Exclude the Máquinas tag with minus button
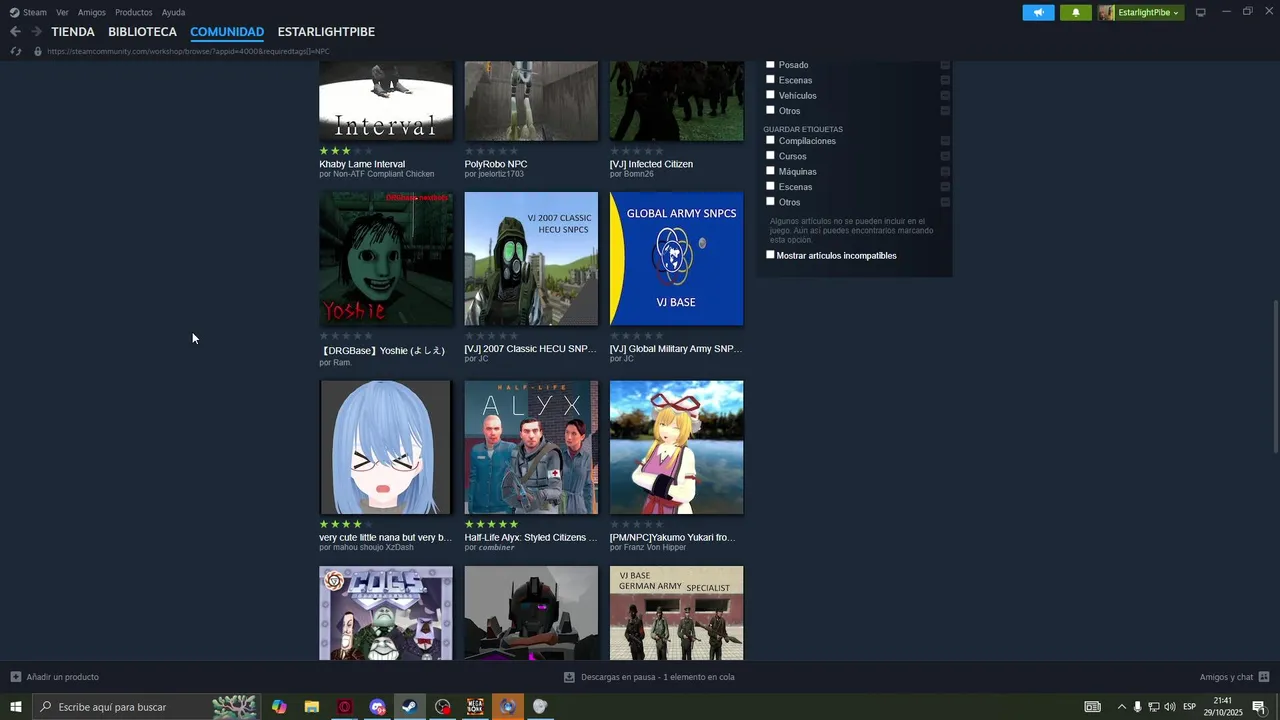The width and height of the screenshot is (1280, 720). coord(945,172)
